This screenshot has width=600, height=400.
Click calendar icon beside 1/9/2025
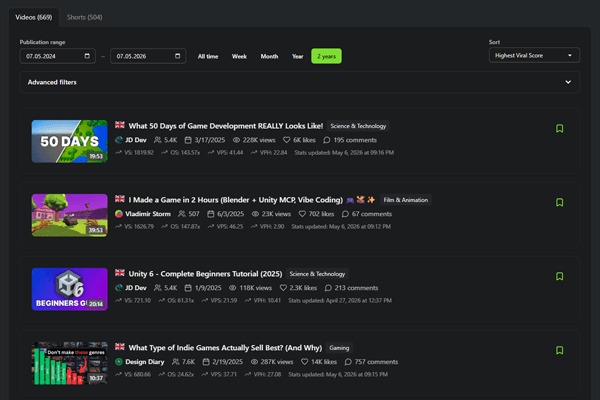[x=188, y=288]
